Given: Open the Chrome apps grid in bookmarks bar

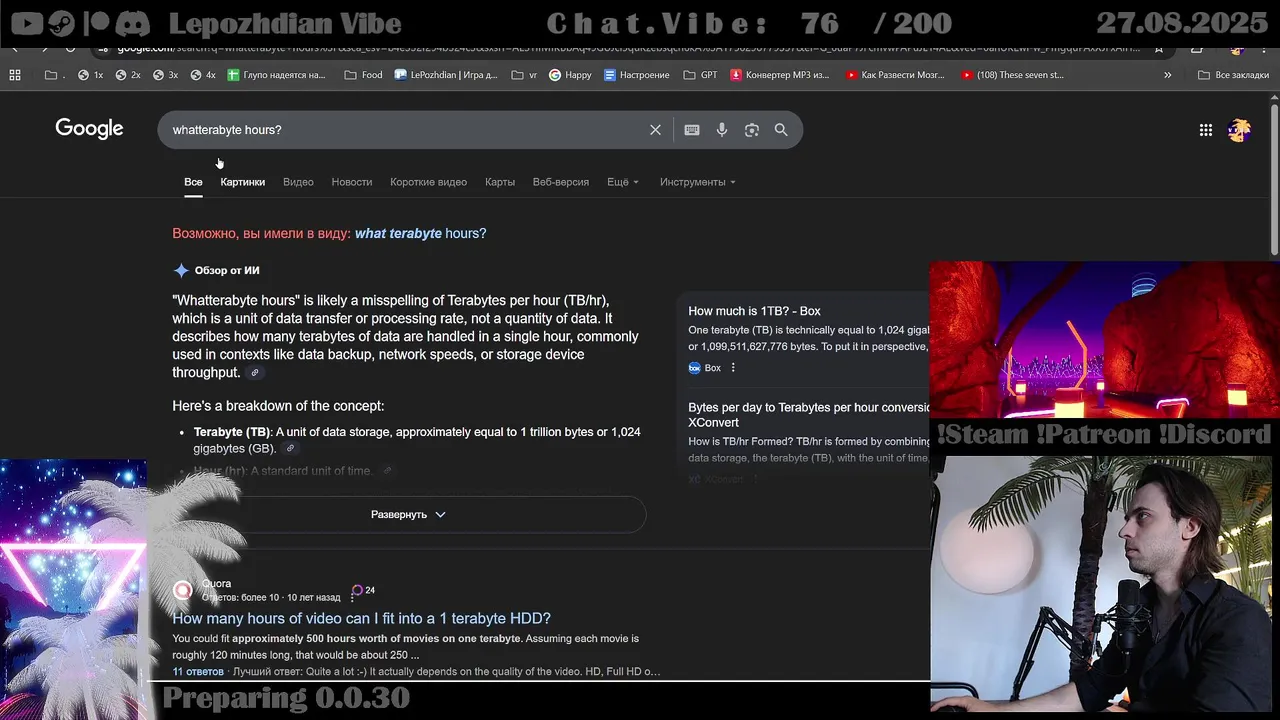Looking at the screenshot, I should click(15, 75).
